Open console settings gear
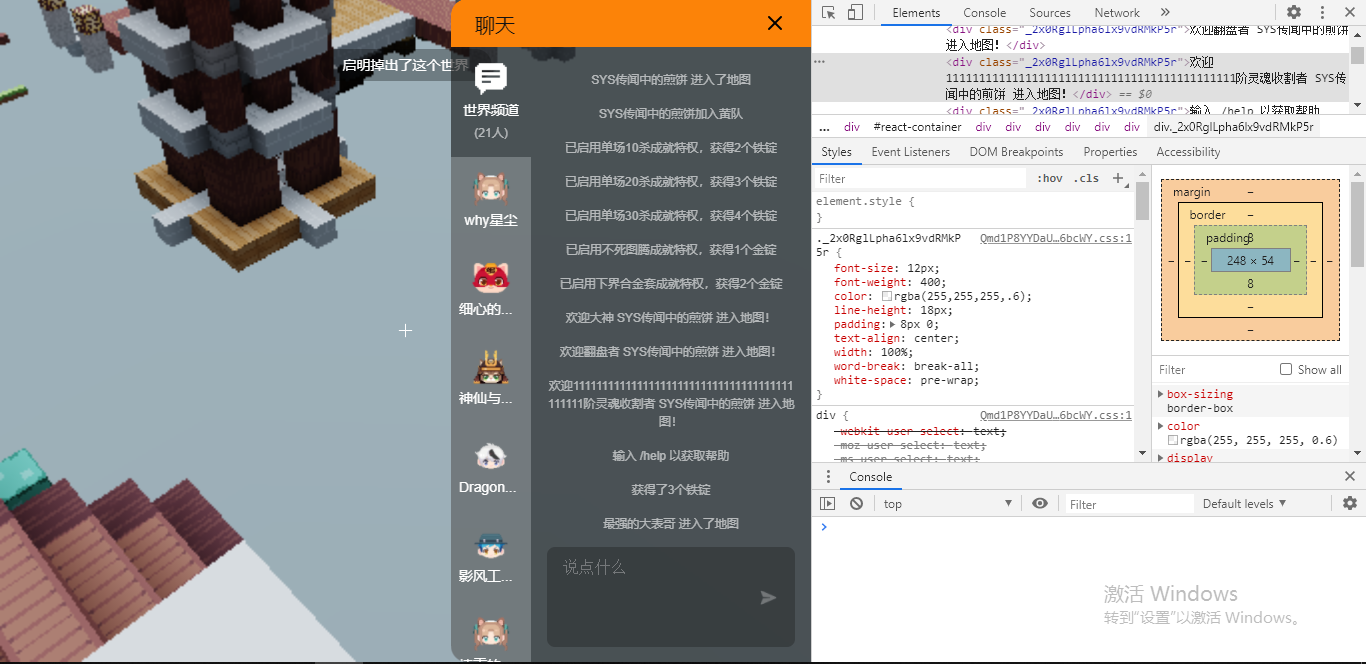This screenshot has width=1366, height=664. [1349, 504]
